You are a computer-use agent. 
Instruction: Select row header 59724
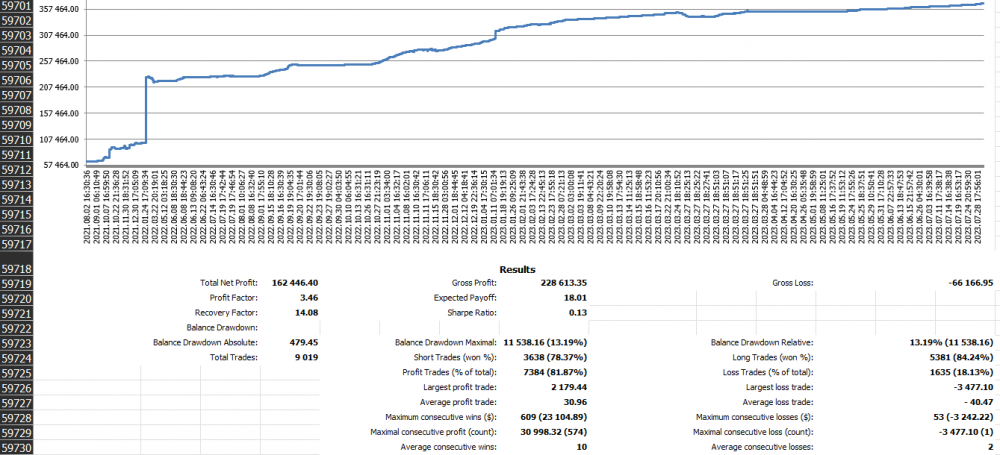click(x=17, y=357)
